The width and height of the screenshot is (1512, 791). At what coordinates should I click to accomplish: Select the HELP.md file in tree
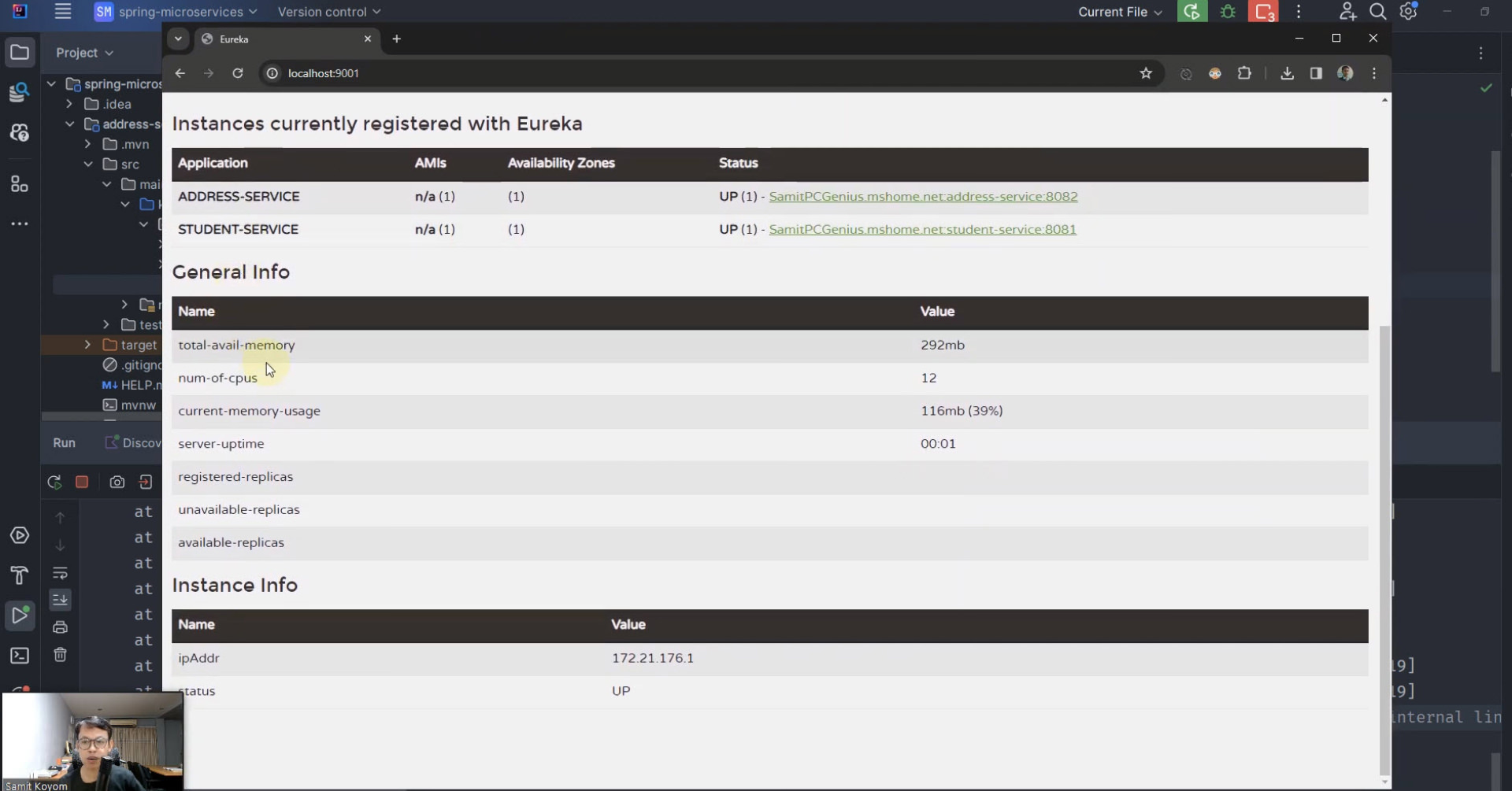pos(132,385)
